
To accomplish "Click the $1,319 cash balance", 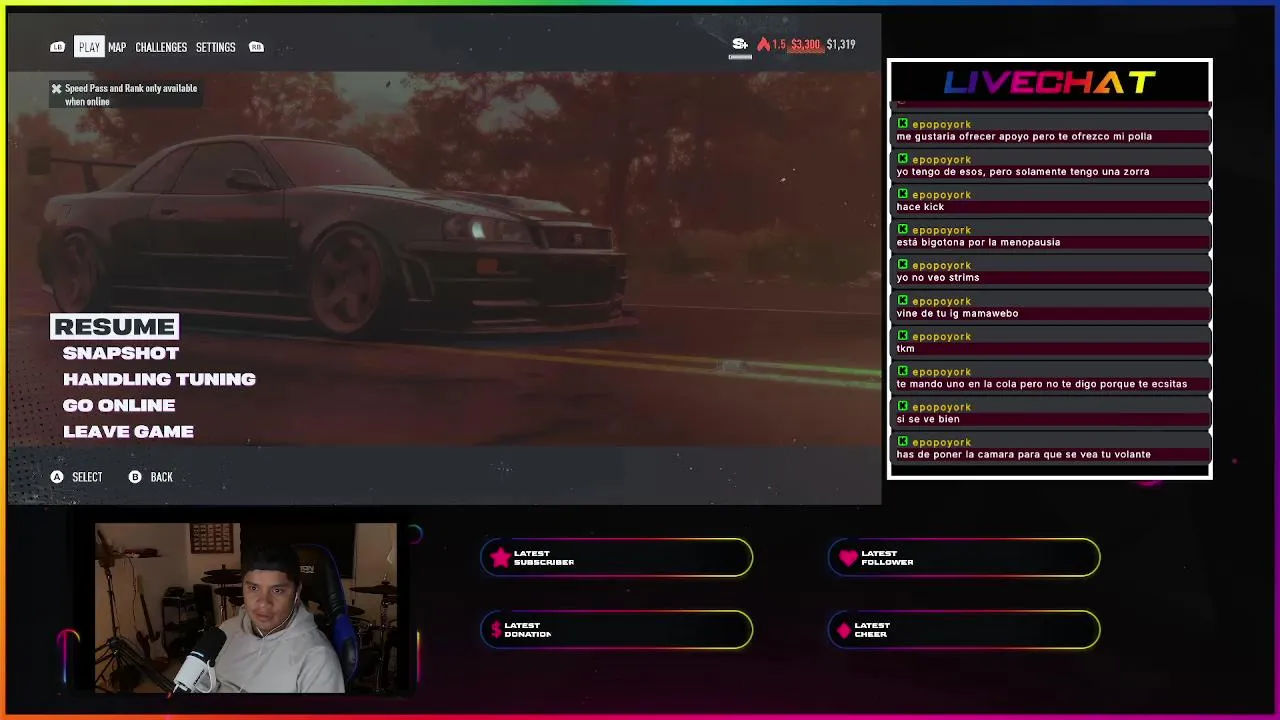I will [841, 44].
